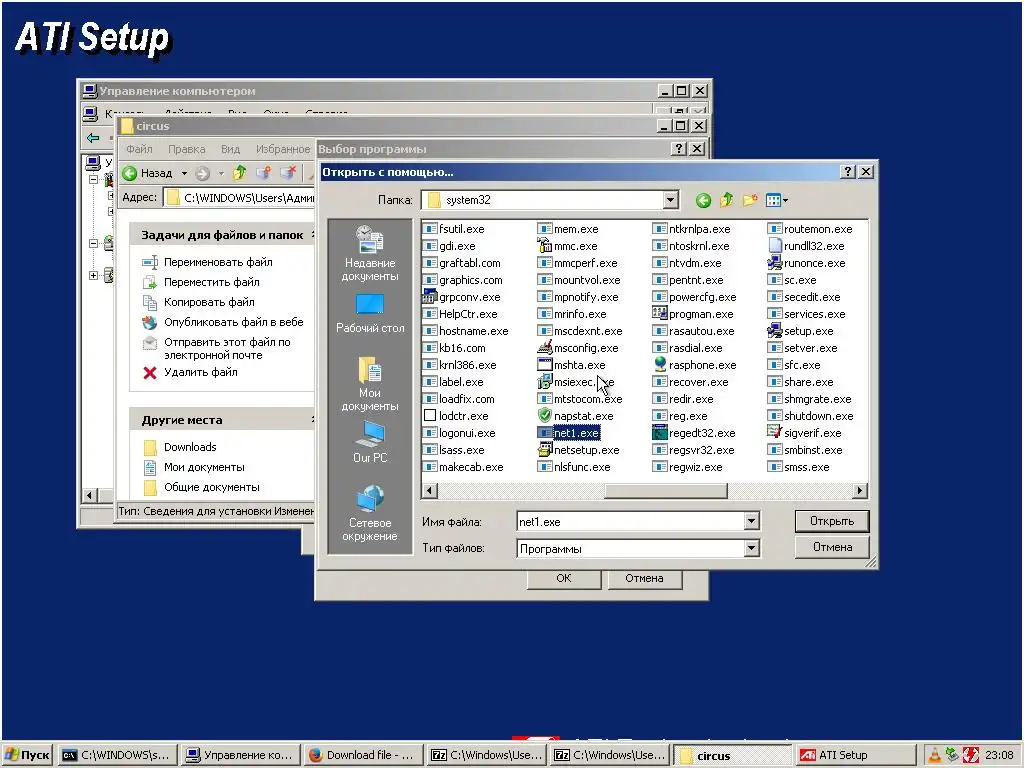
Task: Expand the Папка folder dropdown (system32)
Action: [x=671, y=200]
